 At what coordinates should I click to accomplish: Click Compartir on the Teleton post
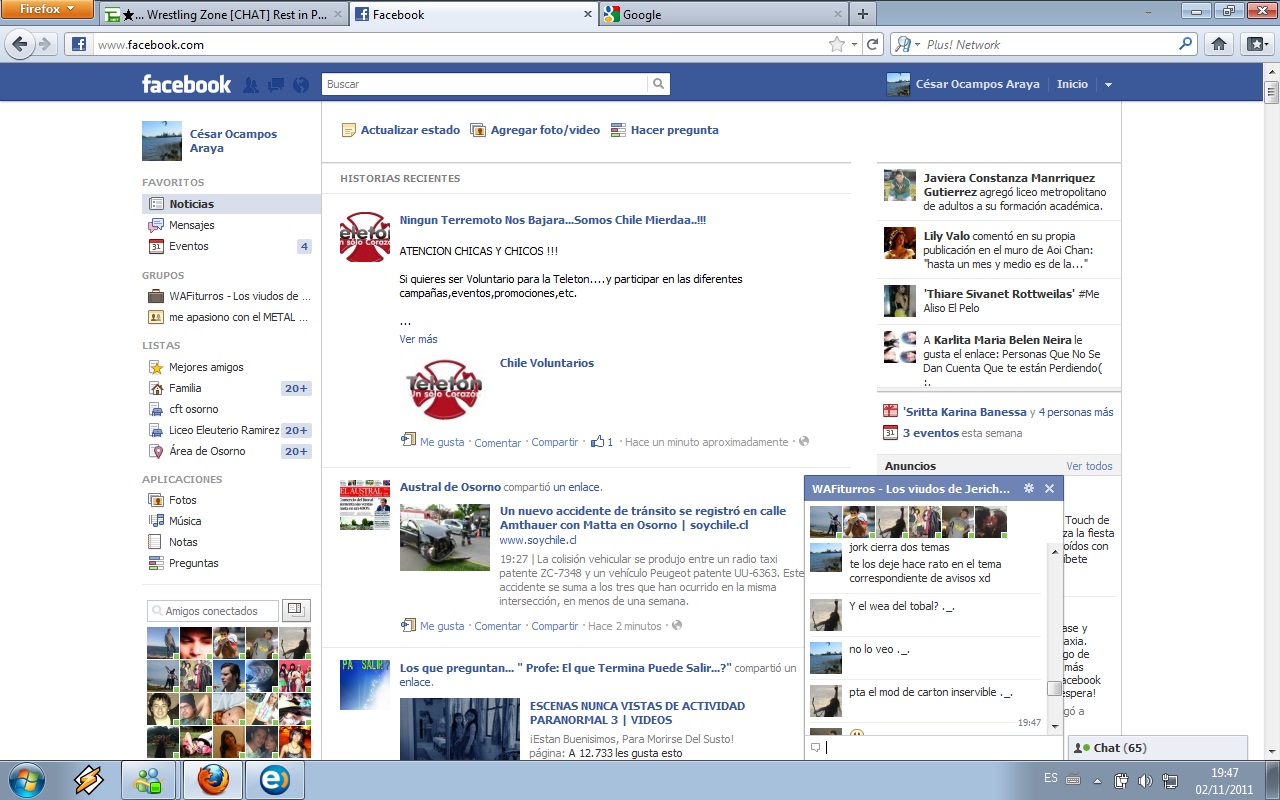[555, 442]
